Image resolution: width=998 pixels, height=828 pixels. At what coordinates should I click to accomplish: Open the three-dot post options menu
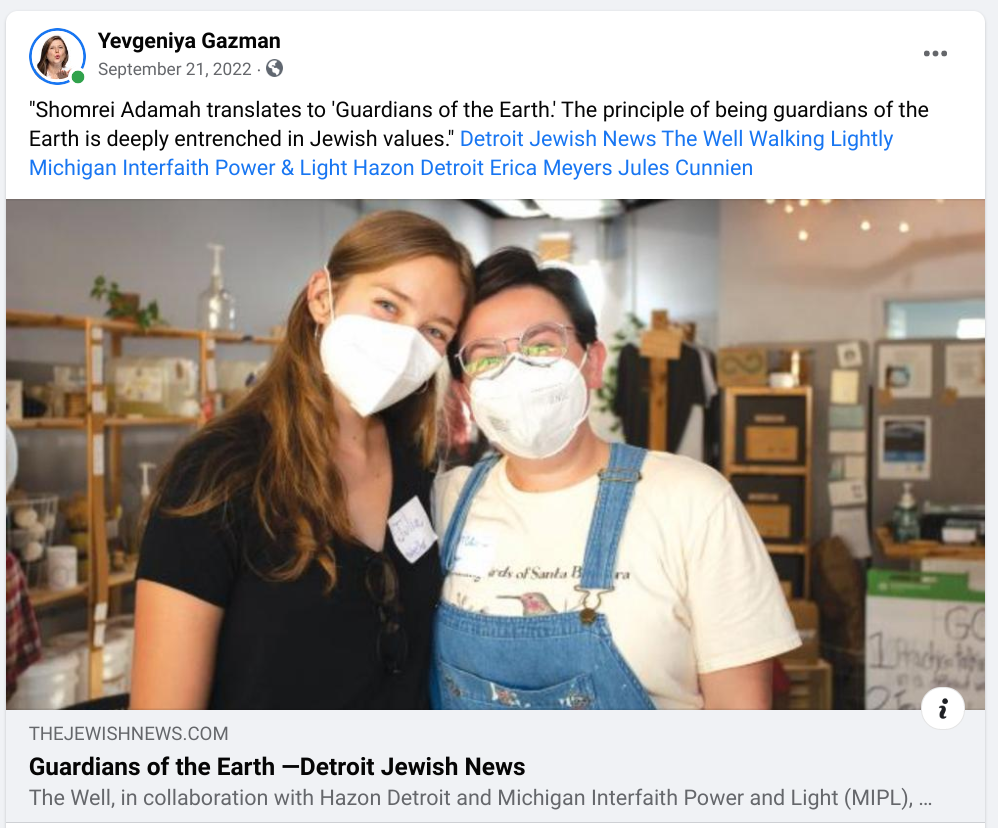pyautogui.click(x=935, y=53)
